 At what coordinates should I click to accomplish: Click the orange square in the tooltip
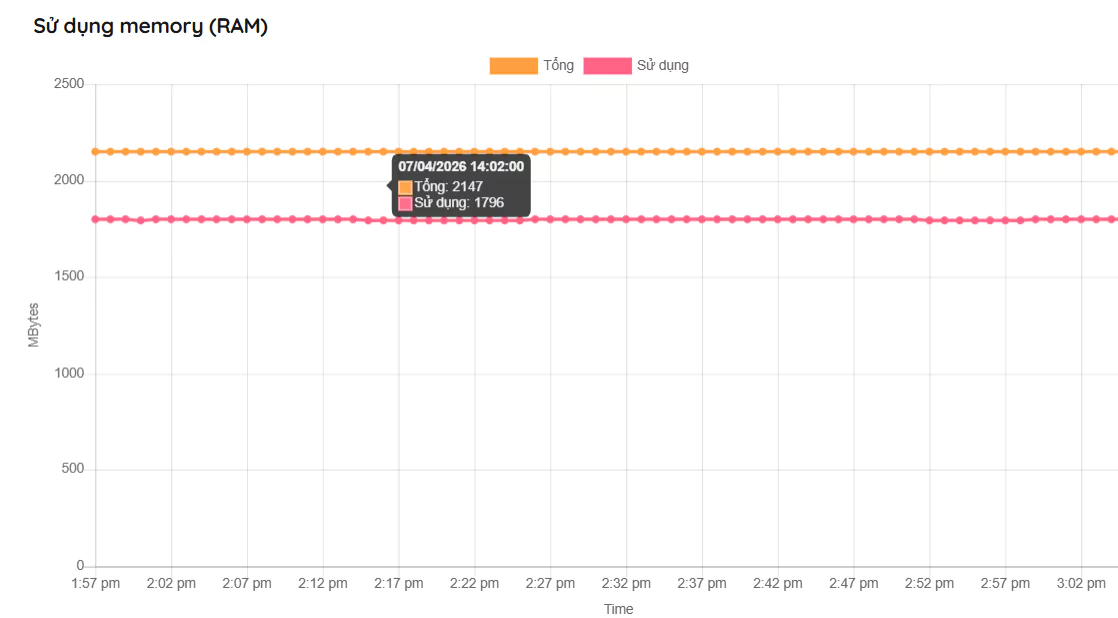click(405, 187)
